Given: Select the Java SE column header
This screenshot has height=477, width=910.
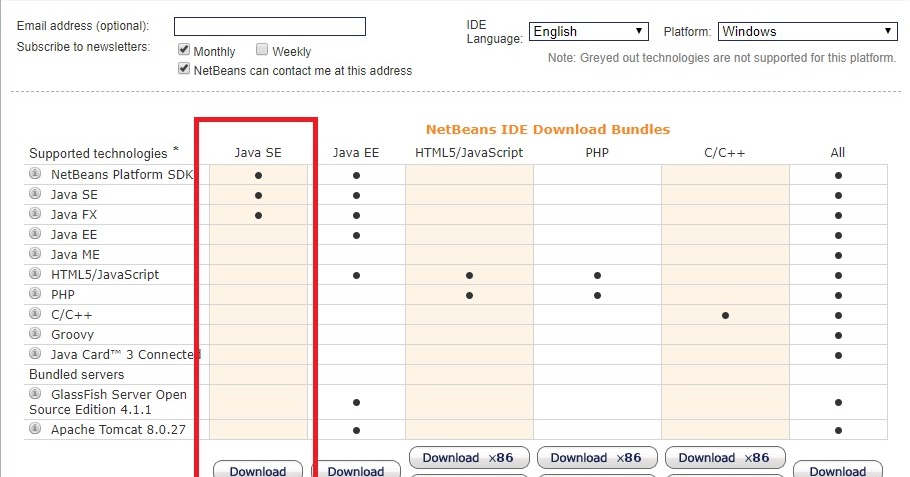Looking at the screenshot, I should (x=258, y=153).
